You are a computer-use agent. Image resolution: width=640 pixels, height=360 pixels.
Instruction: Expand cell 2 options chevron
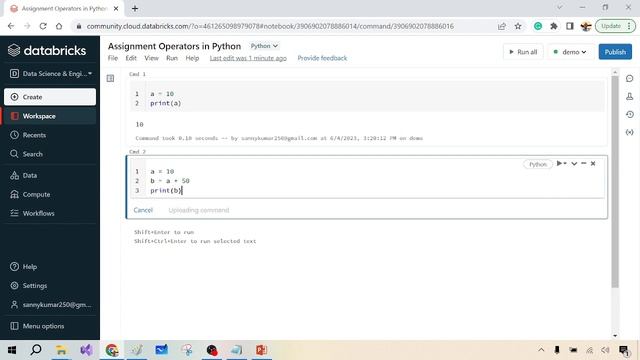click(x=574, y=164)
